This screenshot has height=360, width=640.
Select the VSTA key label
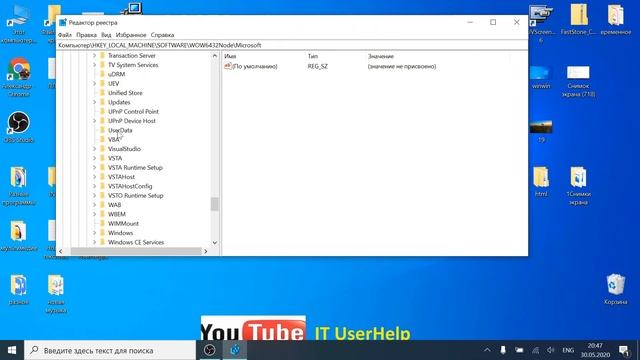(115, 158)
